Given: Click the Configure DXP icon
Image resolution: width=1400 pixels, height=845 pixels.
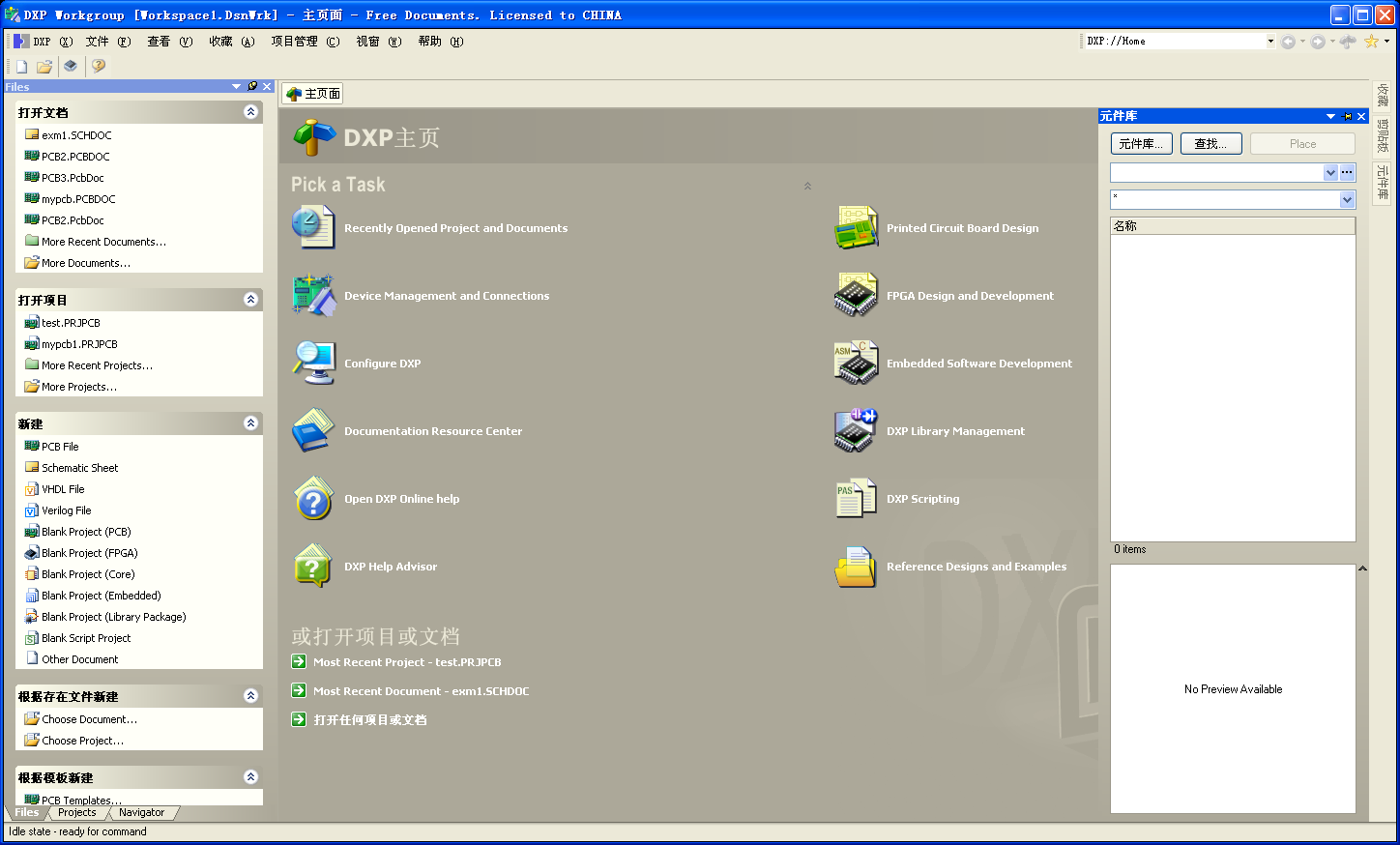Looking at the screenshot, I should (x=313, y=363).
